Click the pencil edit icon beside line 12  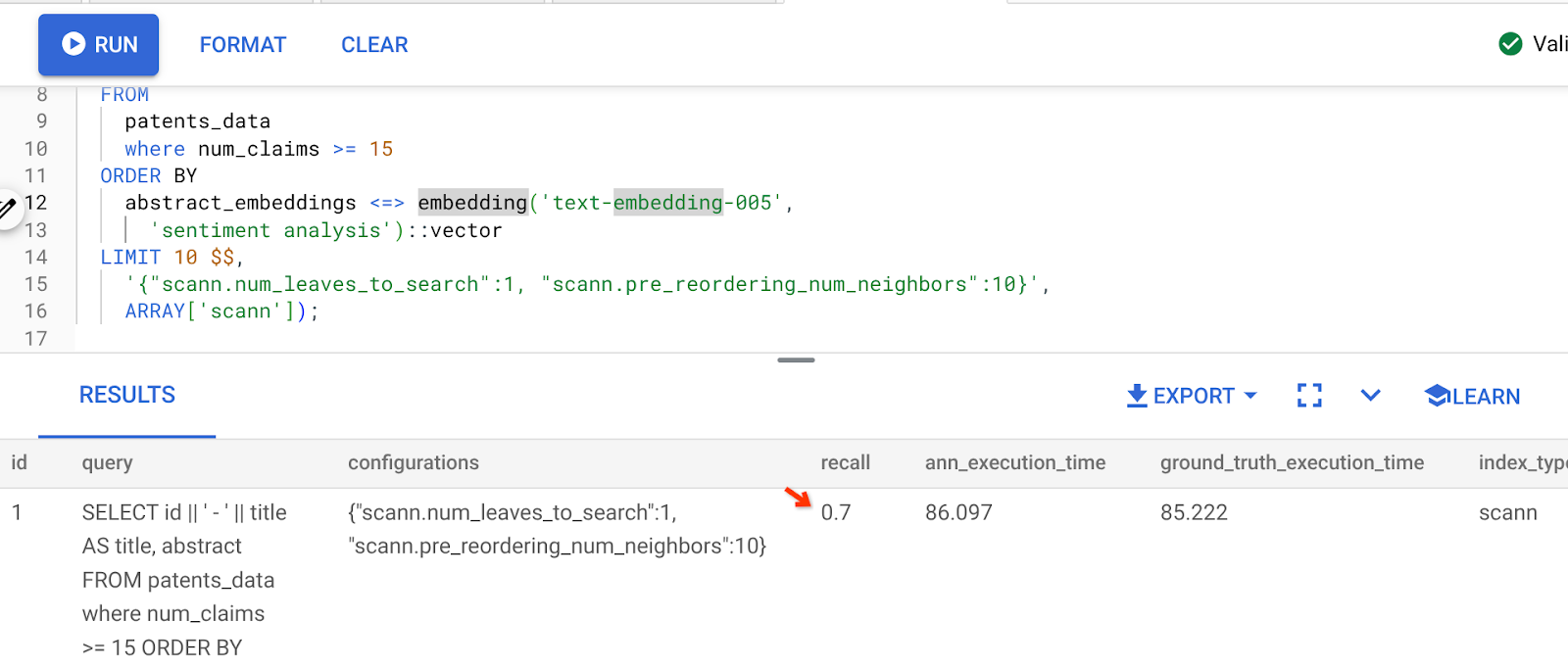click(8, 207)
